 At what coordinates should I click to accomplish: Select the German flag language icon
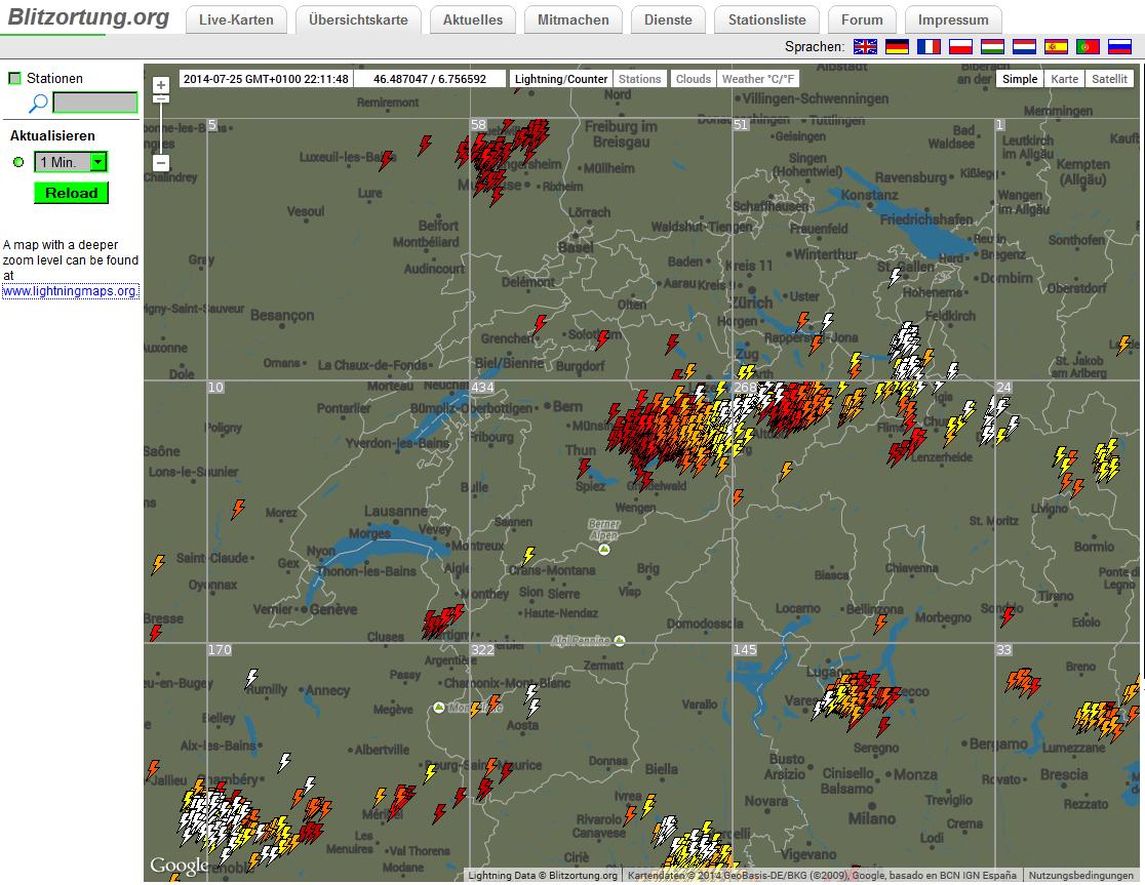tap(897, 47)
